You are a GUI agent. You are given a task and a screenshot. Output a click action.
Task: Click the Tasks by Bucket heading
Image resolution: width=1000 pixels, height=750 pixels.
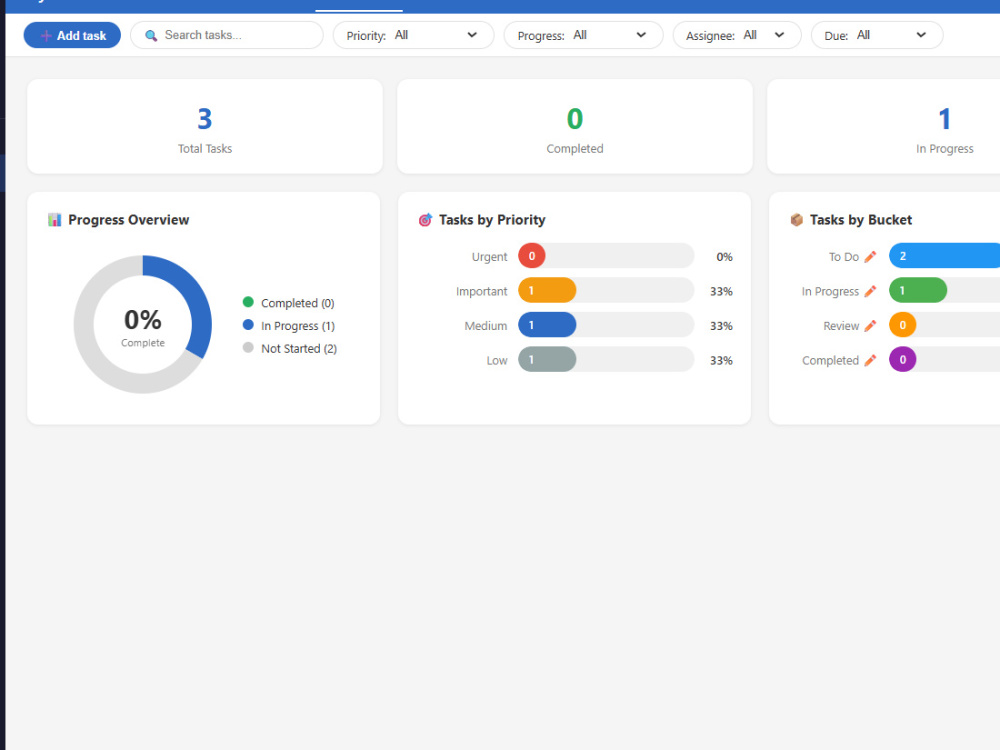click(x=860, y=220)
